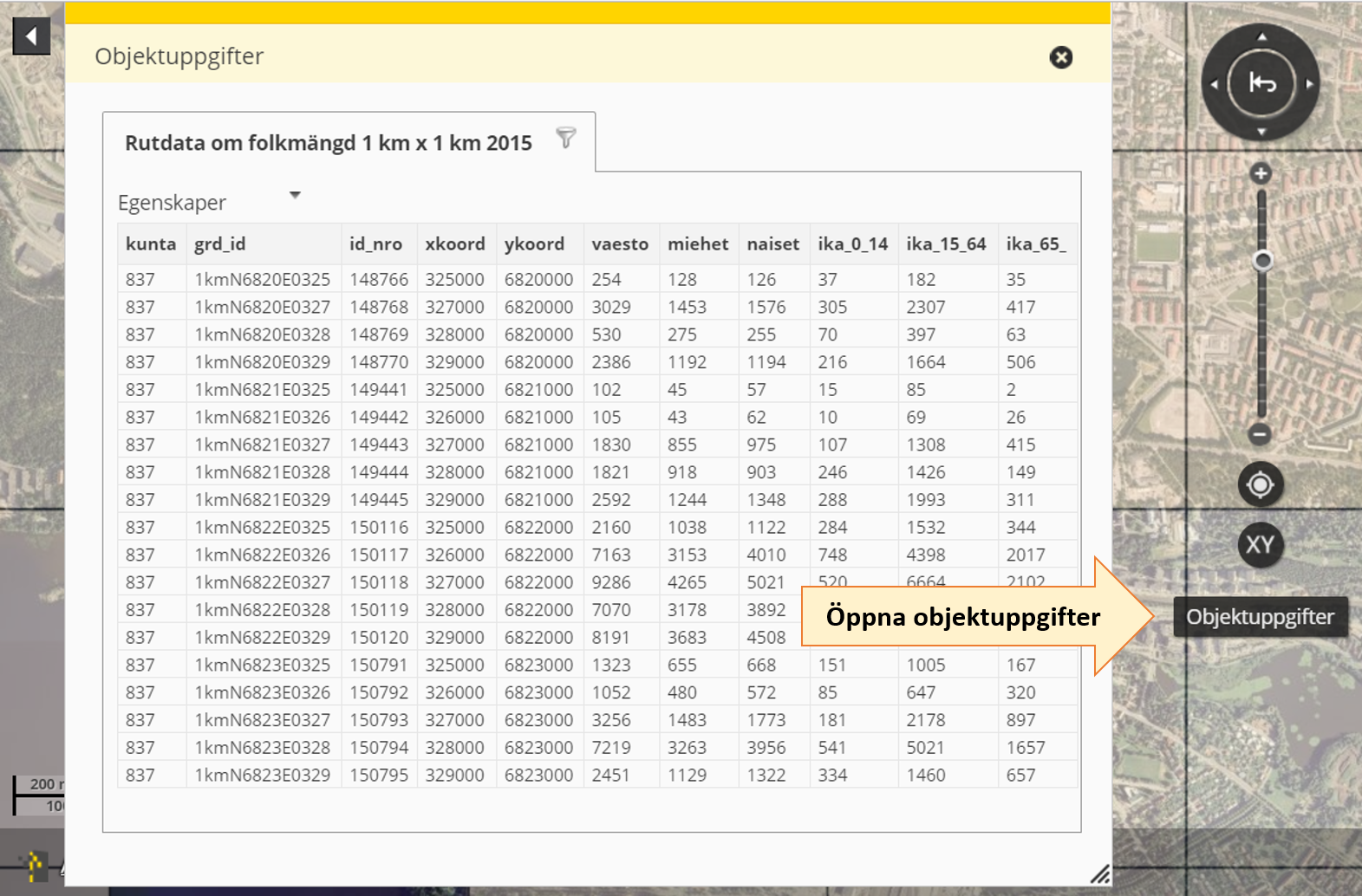This screenshot has width=1362, height=896.
Task: Sort by miehet column header
Action: click(x=699, y=244)
